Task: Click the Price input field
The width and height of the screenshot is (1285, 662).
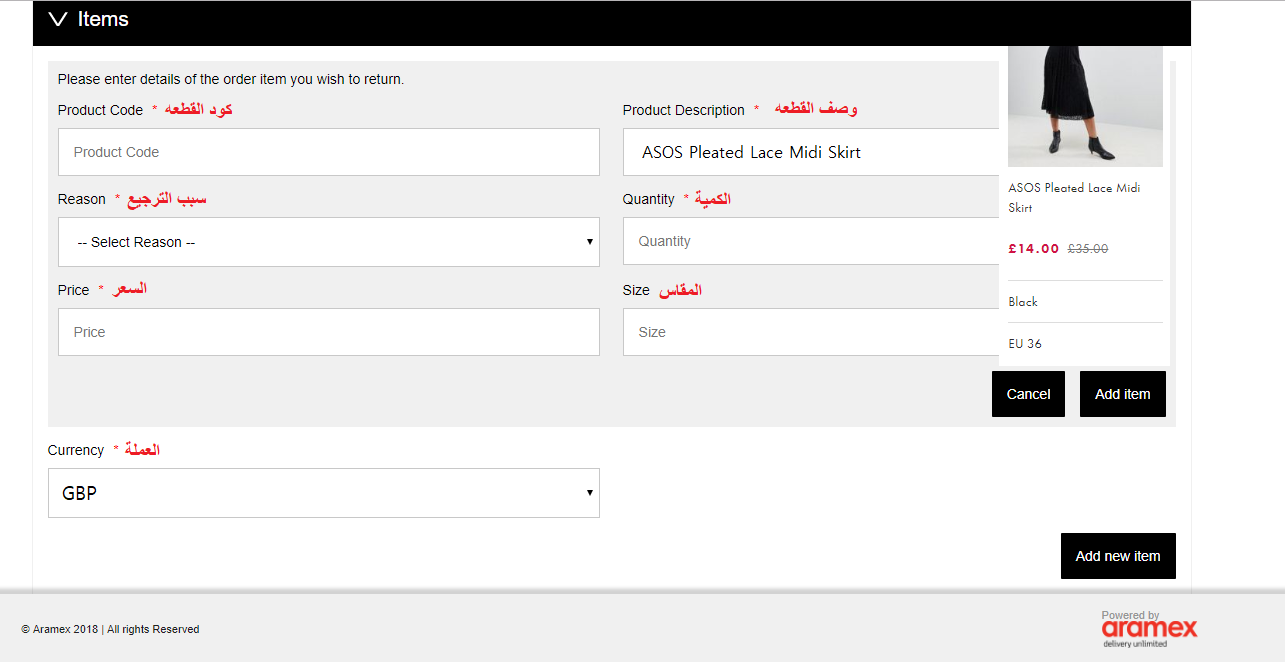Action: click(x=329, y=332)
